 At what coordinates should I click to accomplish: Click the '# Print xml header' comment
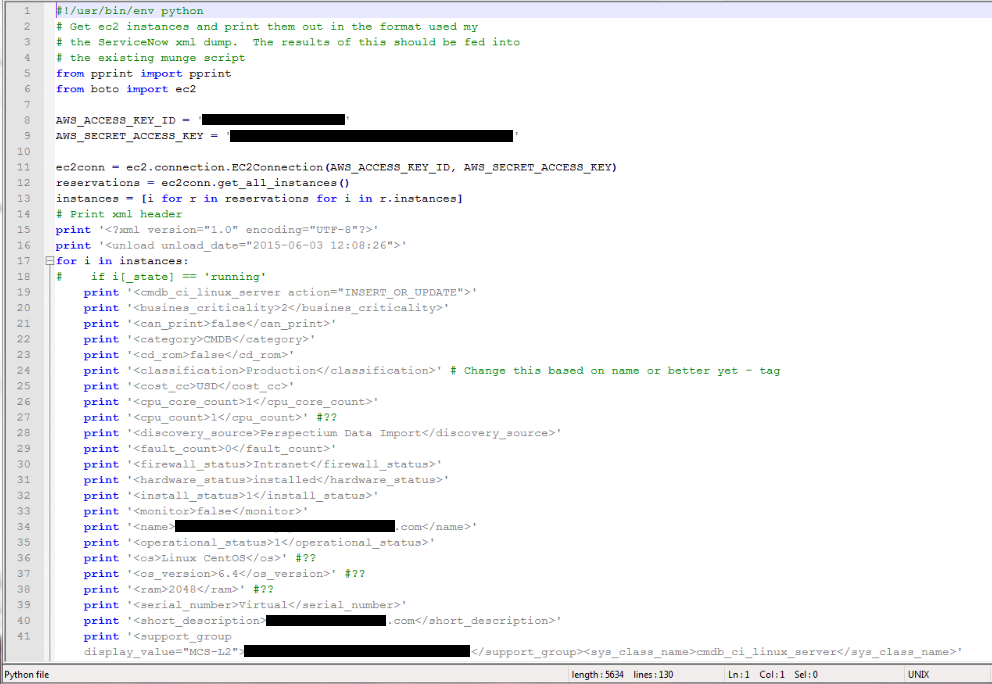tap(119, 214)
